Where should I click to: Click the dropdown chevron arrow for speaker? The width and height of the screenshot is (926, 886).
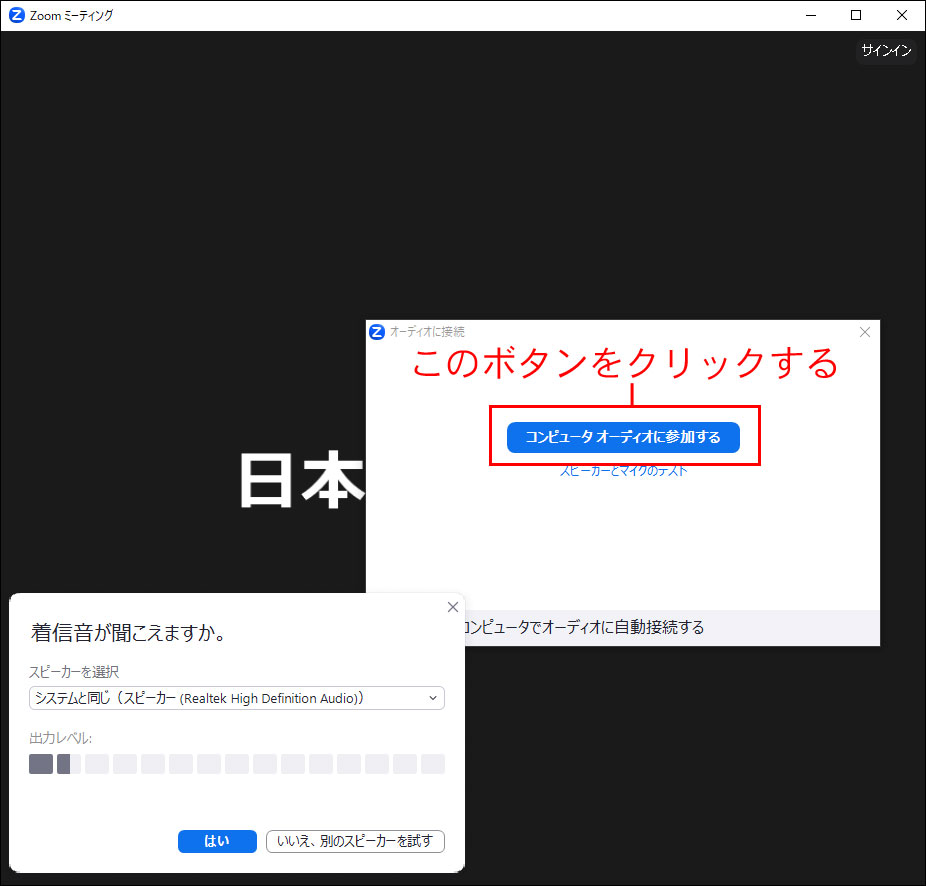(x=433, y=698)
